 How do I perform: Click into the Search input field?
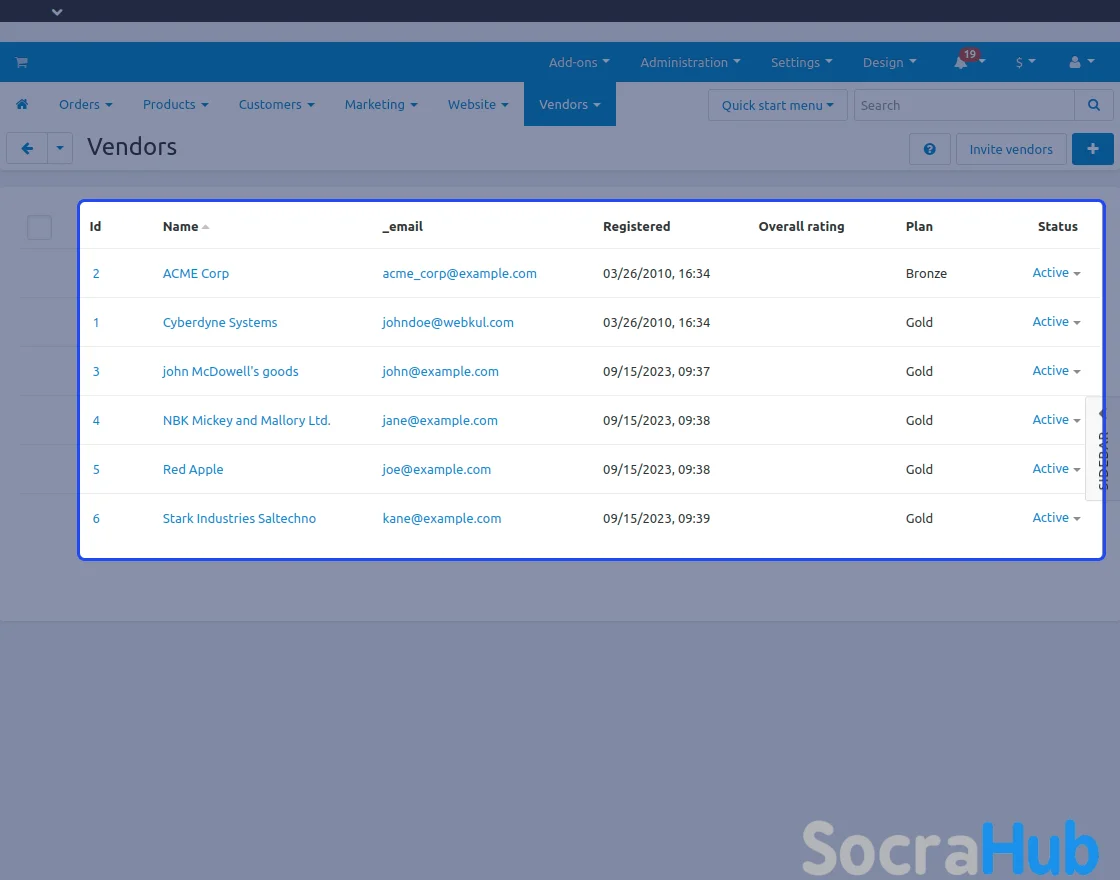click(x=963, y=105)
